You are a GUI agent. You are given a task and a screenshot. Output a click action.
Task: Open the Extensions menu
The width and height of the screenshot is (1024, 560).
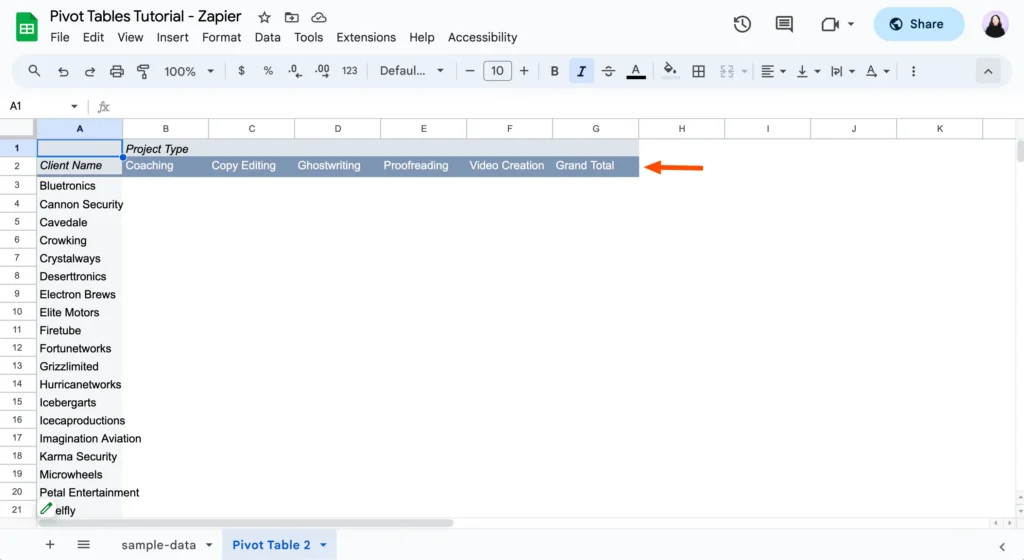(366, 37)
